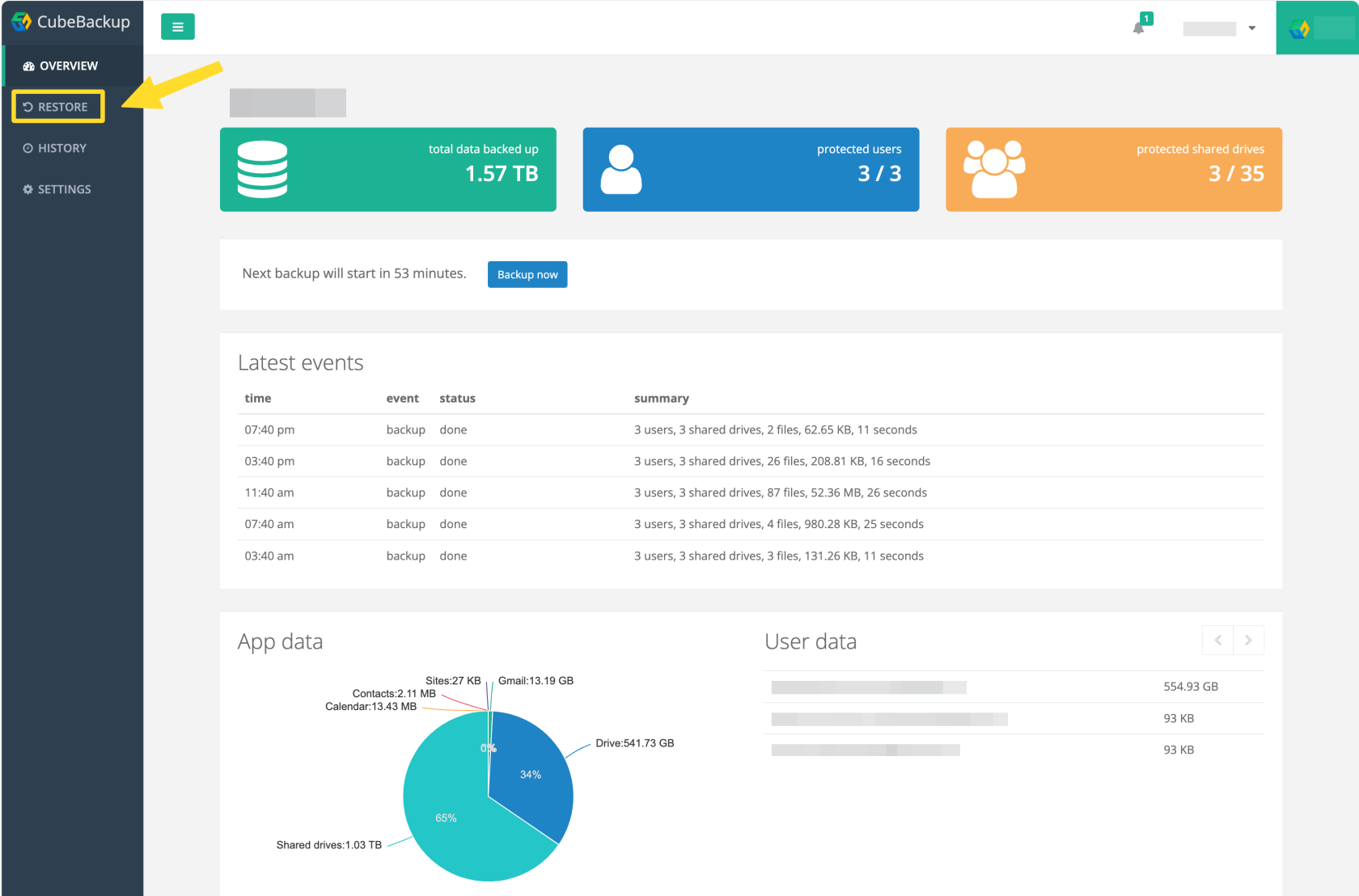The image size is (1359, 896).
Task: Click the Gmail:13.19 GB chart label
Action: click(x=536, y=681)
